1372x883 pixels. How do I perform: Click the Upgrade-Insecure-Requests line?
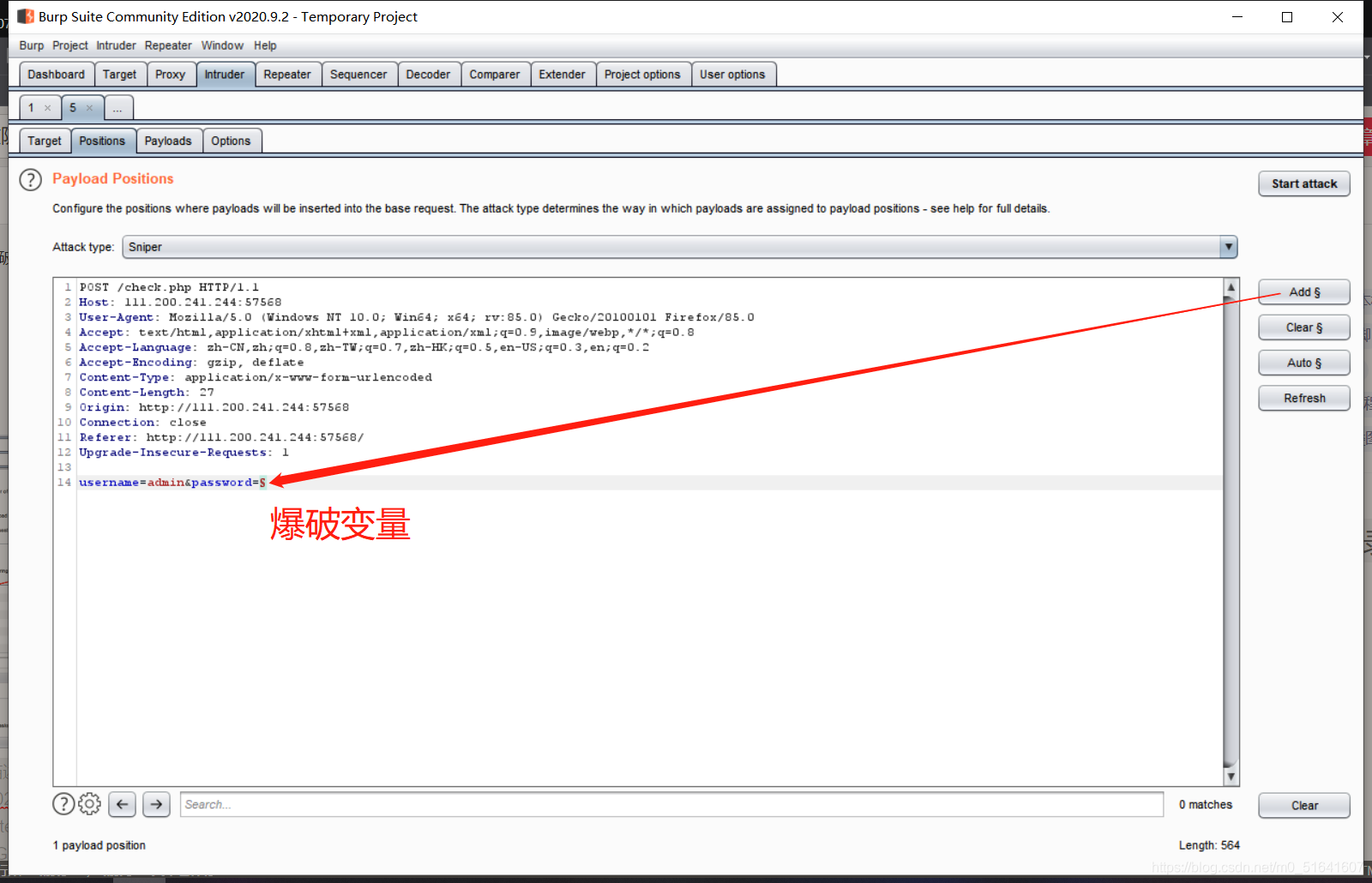184,452
